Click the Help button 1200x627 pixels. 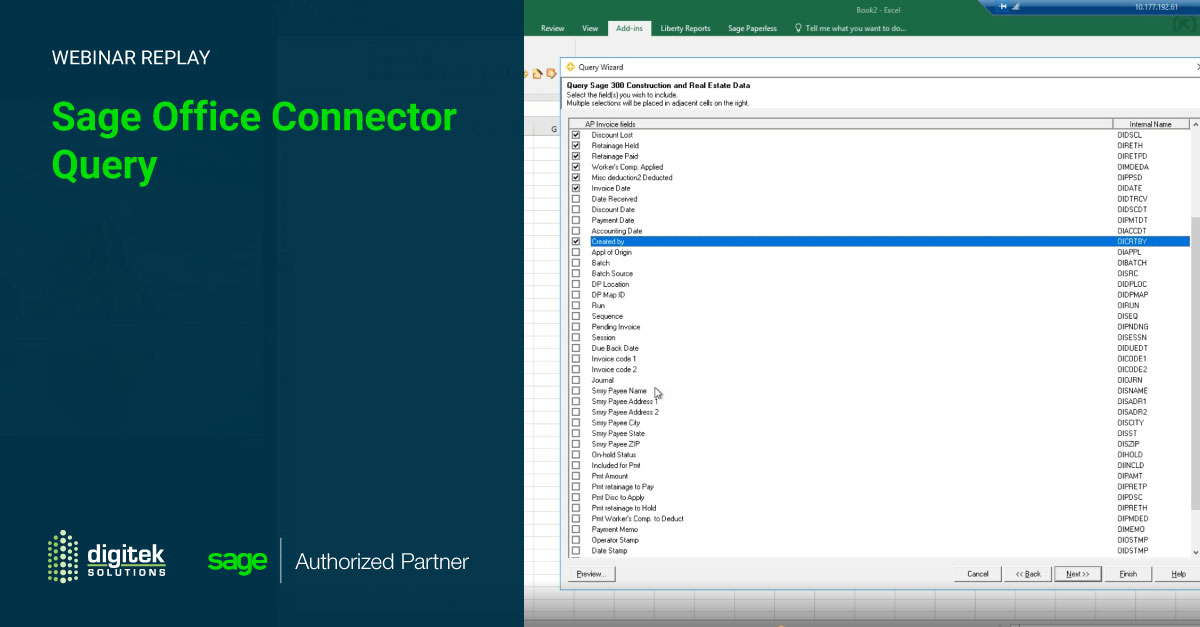(1178, 574)
